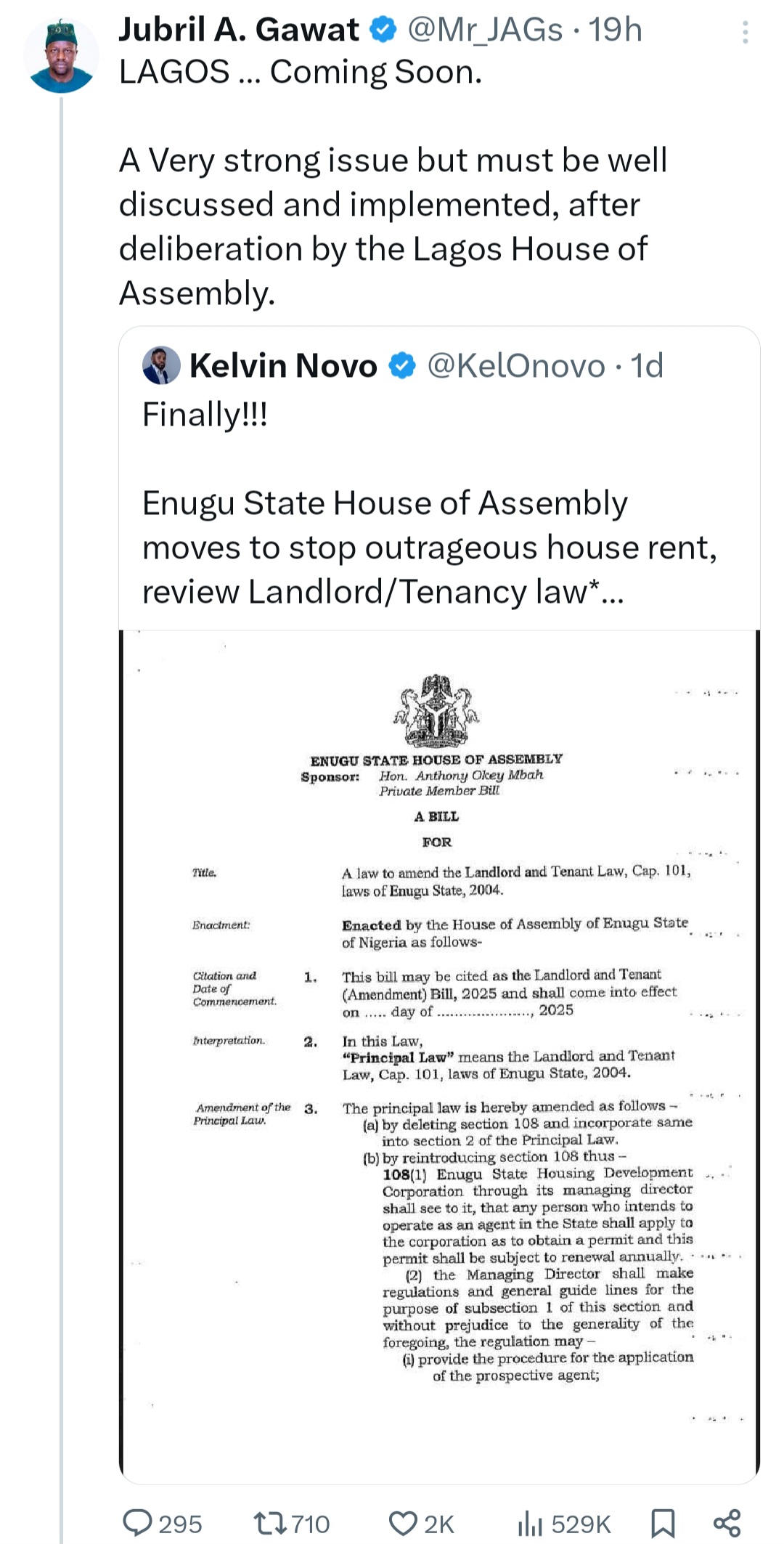Viewport: 784px width, 1544px height.
Task: Tap Kelvin Novo's verified badge
Action: [x=403, y=365]
